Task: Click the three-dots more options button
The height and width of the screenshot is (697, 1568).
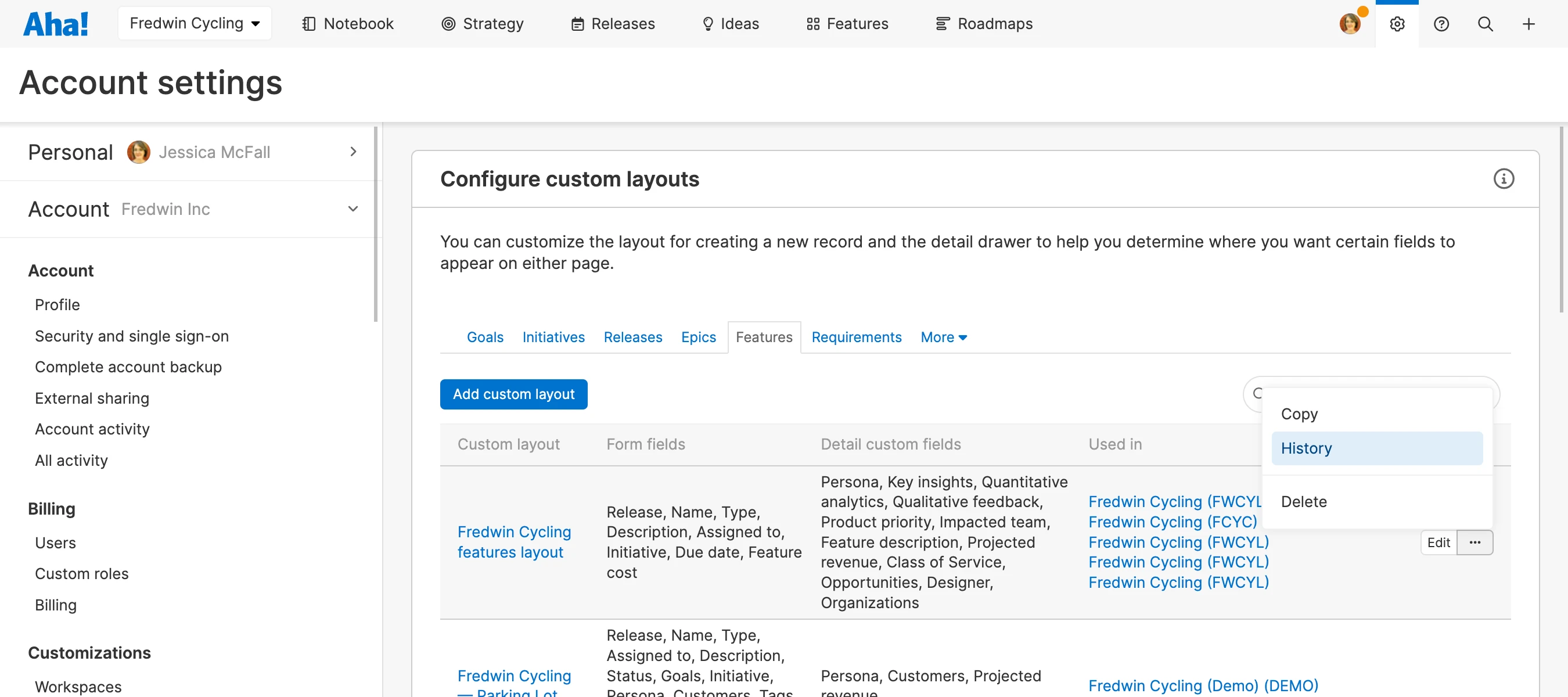Action: tap(1475, 542)
